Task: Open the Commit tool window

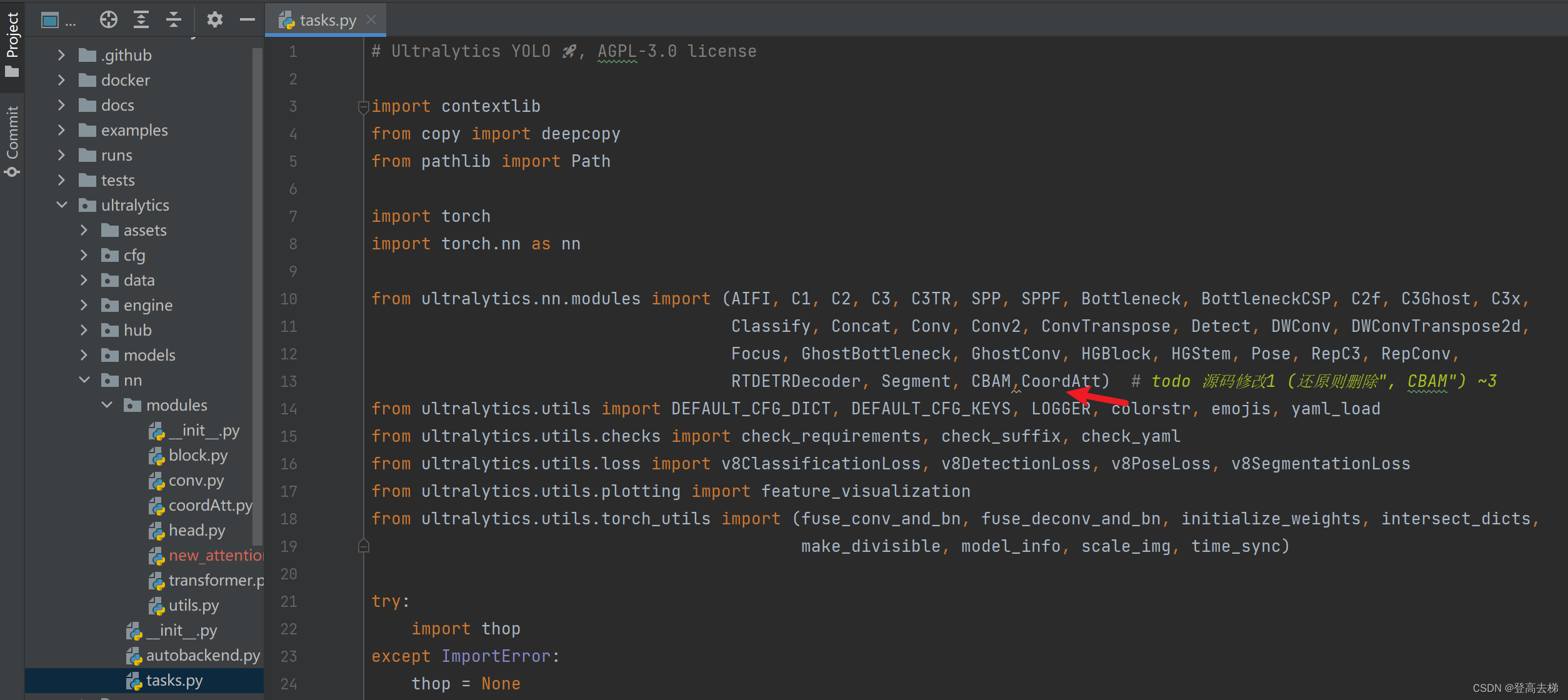Action: point(12,141)
